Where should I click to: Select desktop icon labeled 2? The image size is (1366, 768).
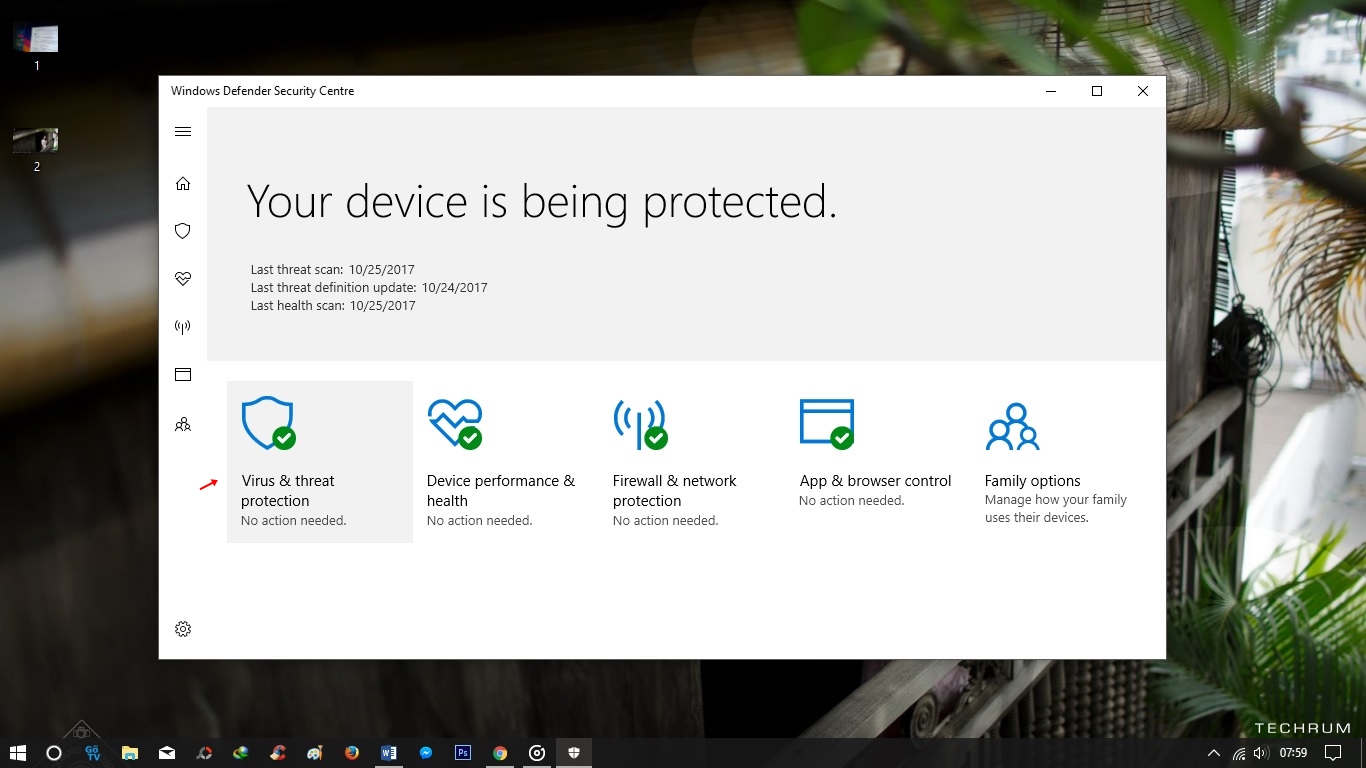click(x=36, y=150)
